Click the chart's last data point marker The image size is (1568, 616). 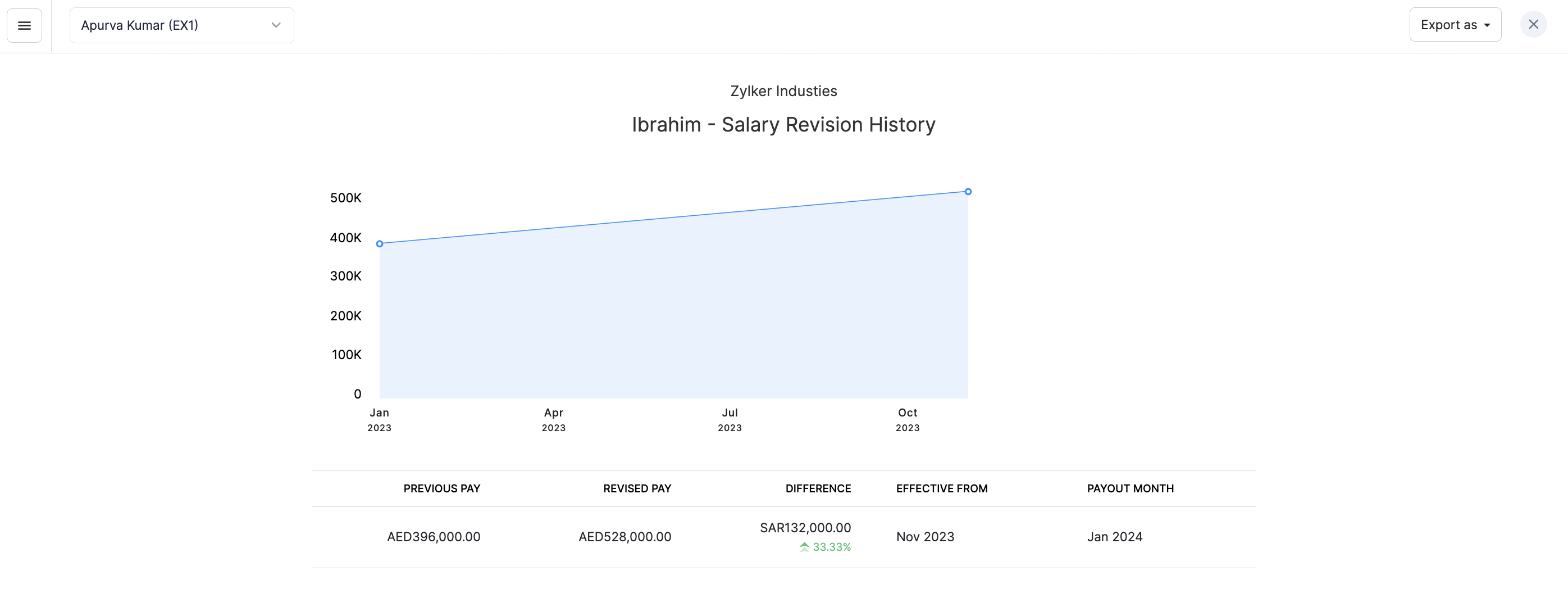click(x=968, y=192)
